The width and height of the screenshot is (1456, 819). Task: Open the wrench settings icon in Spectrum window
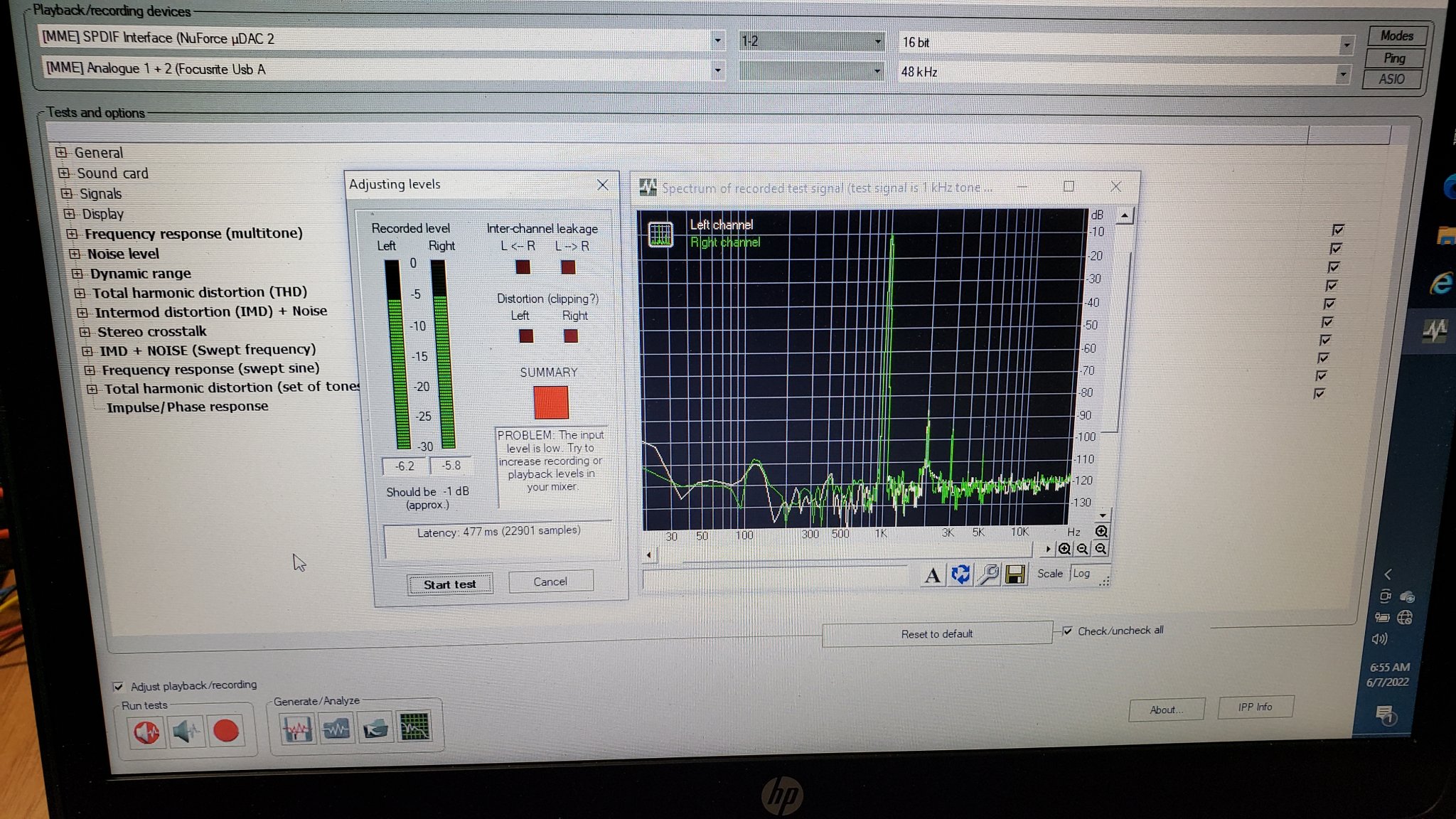(x=988, y=574)
